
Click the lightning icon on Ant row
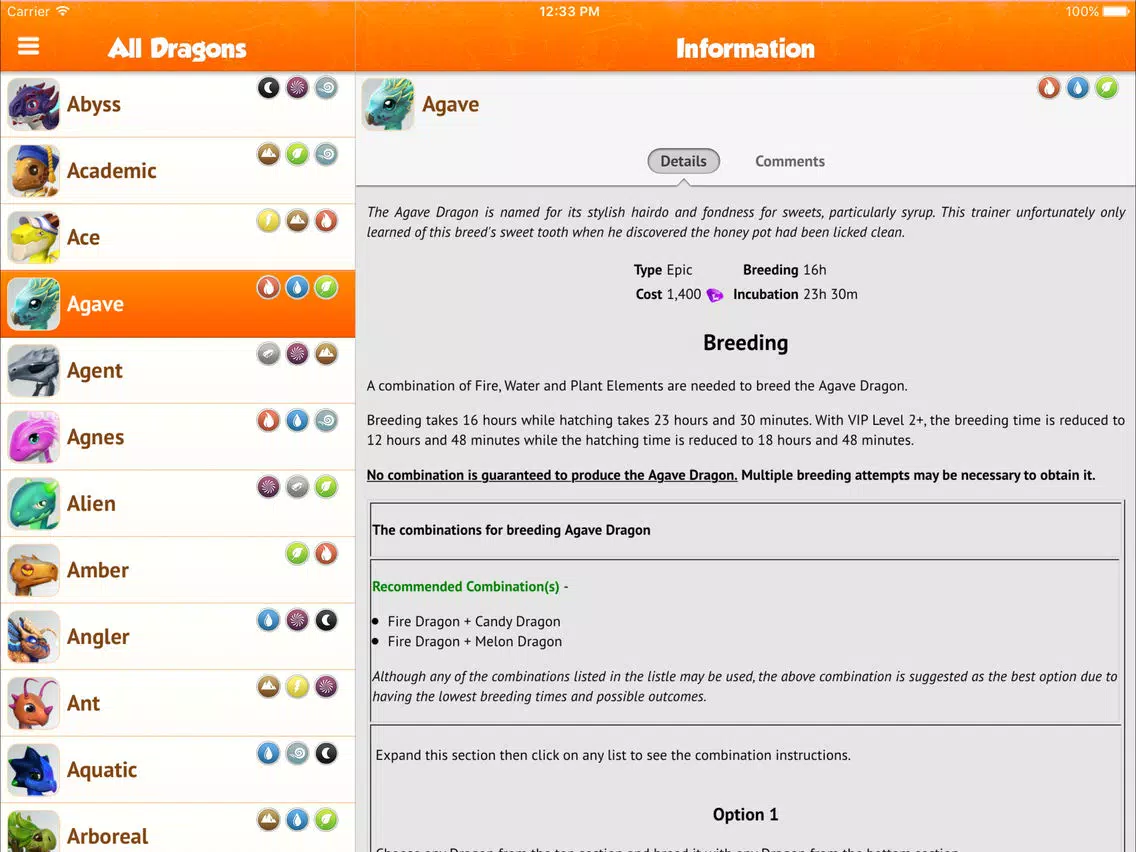(x=297, y=688)
